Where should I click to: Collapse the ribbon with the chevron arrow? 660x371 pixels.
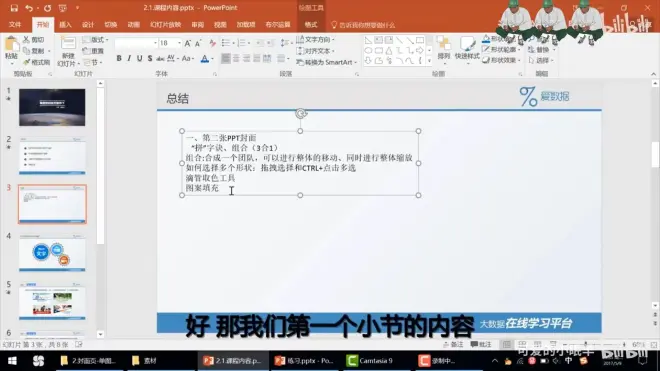click(653, 74)
